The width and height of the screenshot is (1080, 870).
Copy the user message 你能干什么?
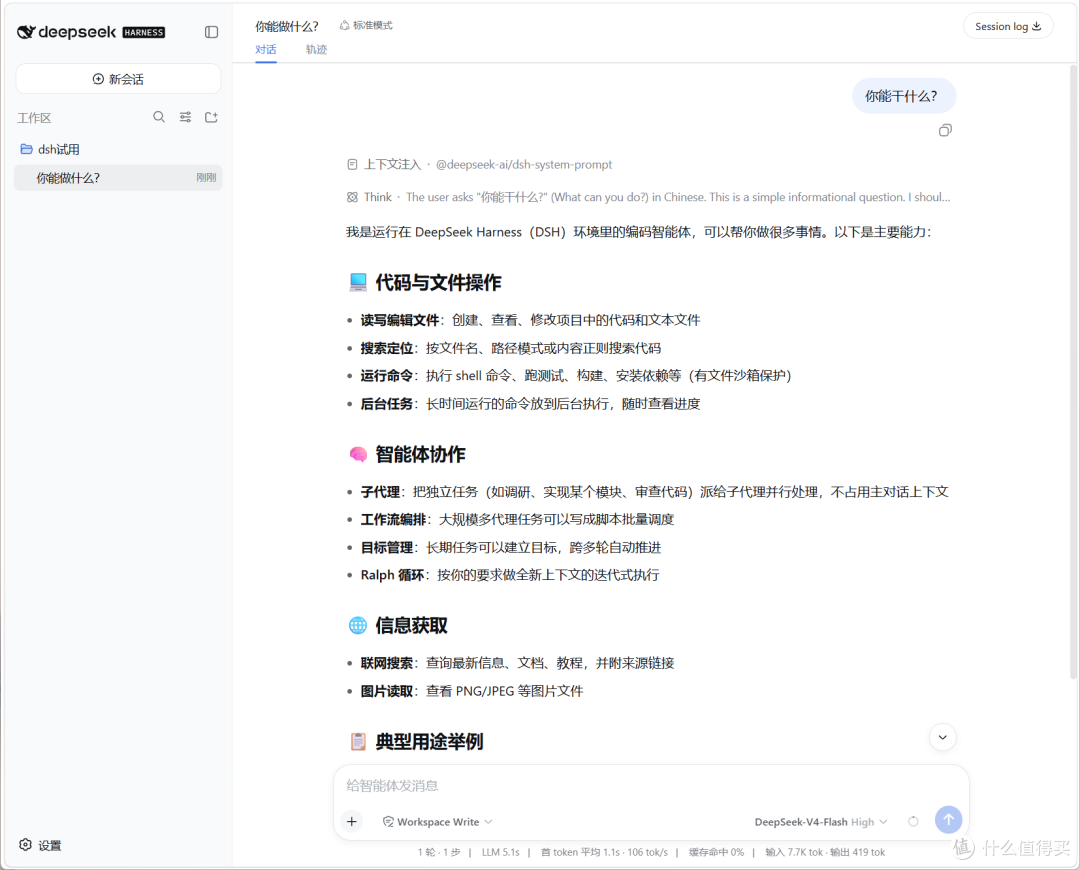coord(945,130)
